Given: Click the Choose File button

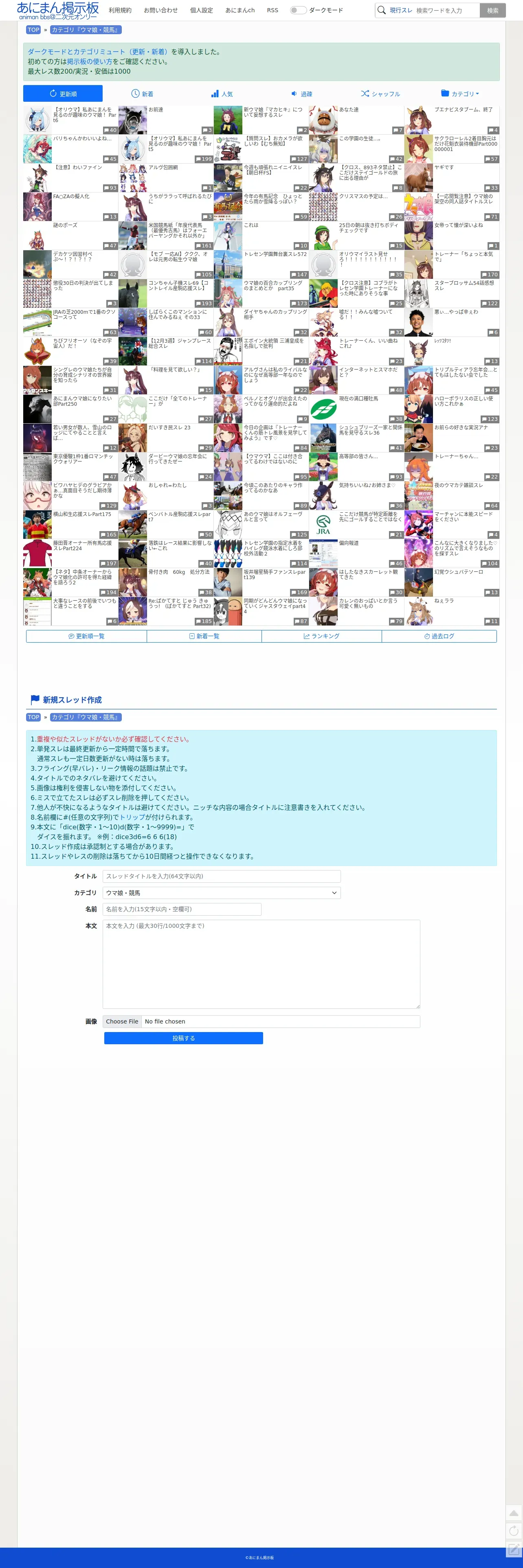Looking at the screenshot, I should (x=122, y=1021).
